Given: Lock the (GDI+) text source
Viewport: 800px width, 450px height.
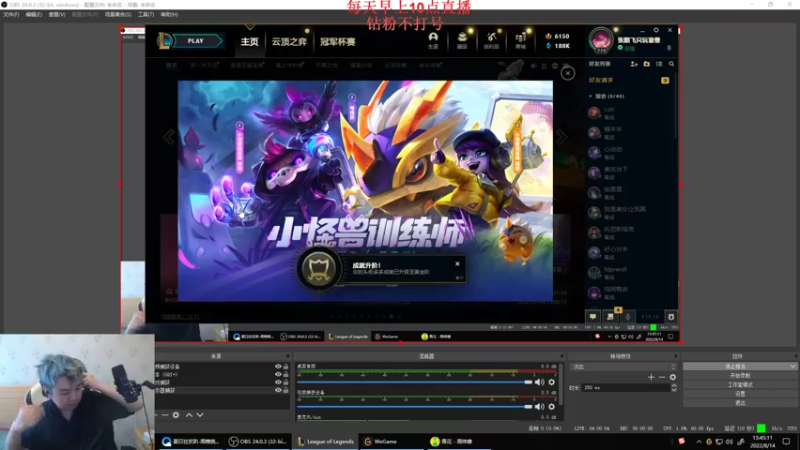Looking at the screenshot, I should tap(286, 374).
